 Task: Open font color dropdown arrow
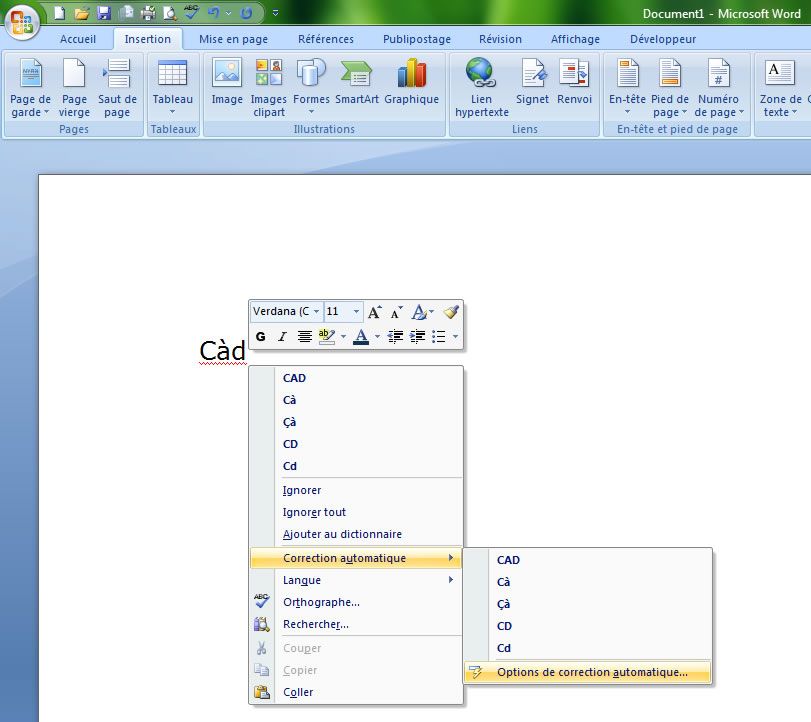point(378,337)
